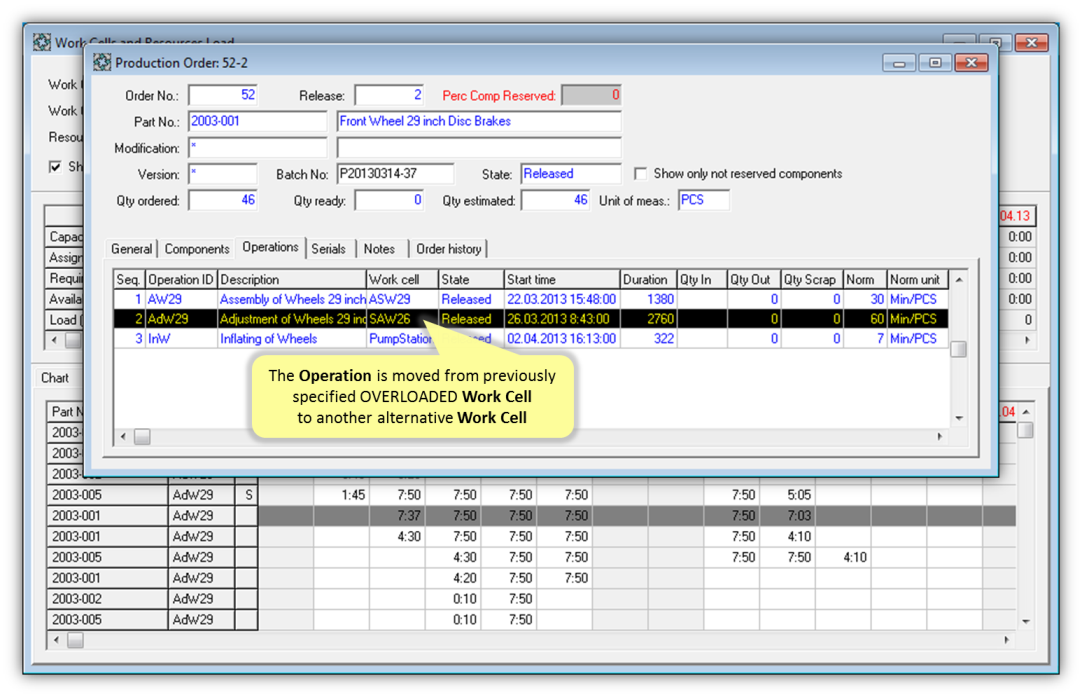The width and height of the screenshot is (1082, 697).
Task: Sort by the Duration column header
Action: 648,279
